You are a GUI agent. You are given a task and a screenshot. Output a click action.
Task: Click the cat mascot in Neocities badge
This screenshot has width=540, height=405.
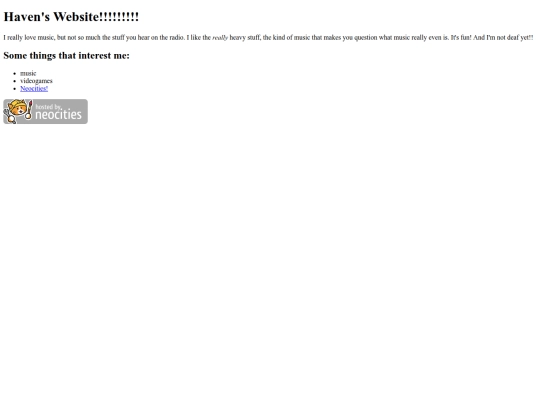pos(18,109)
